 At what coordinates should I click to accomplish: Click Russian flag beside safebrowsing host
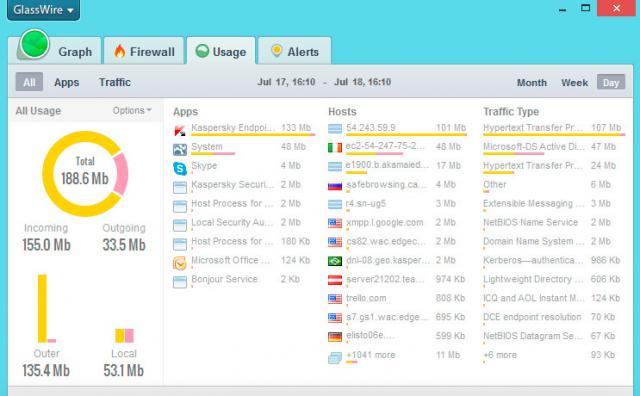click(335, 186)
